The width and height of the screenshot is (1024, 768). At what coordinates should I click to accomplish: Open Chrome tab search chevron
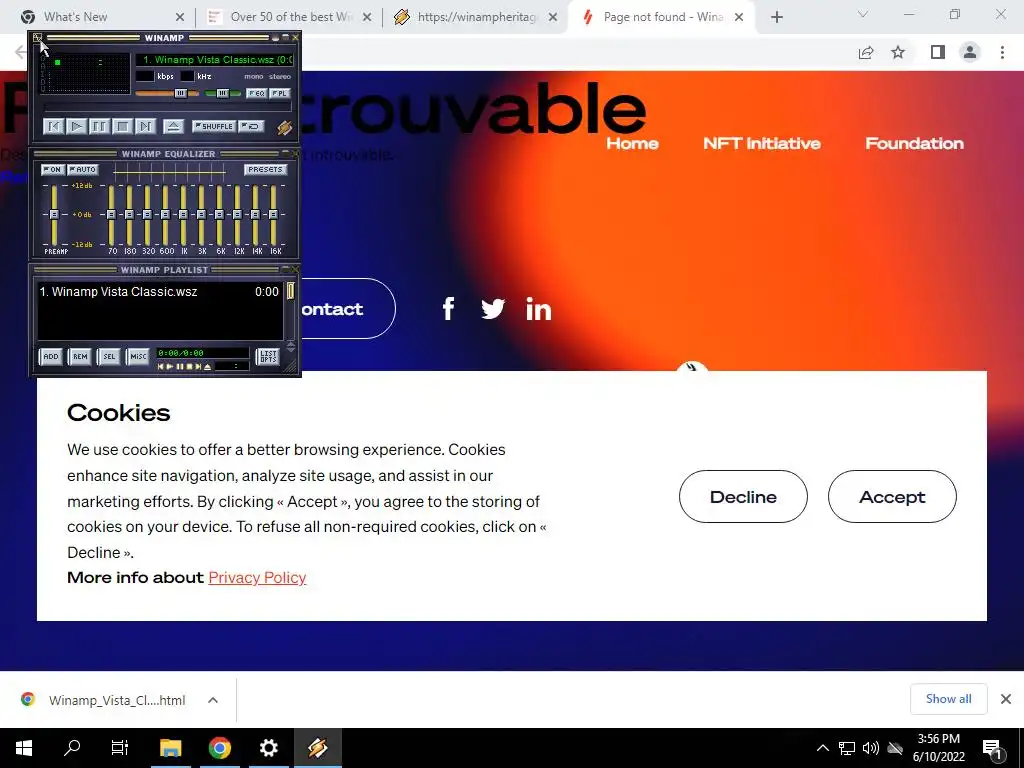[x=863, y=14]
